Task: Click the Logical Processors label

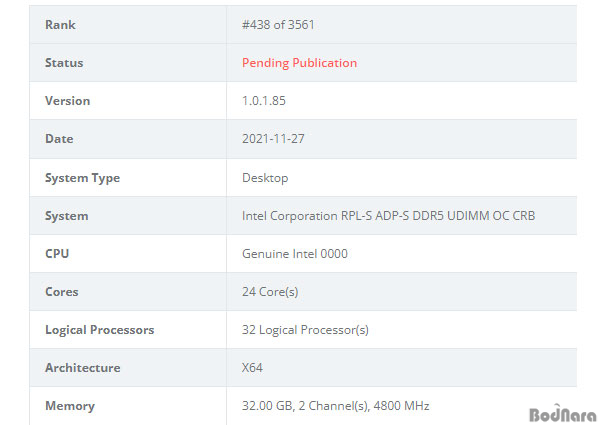Action: [x=99, y=330]
